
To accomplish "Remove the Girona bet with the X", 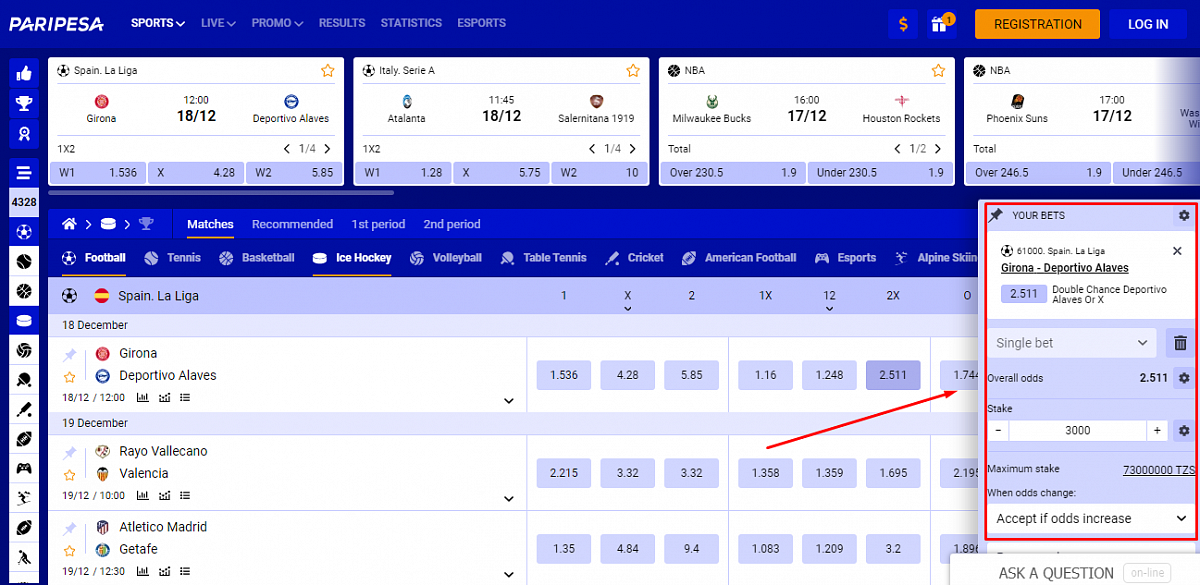I will (1177, 251).
